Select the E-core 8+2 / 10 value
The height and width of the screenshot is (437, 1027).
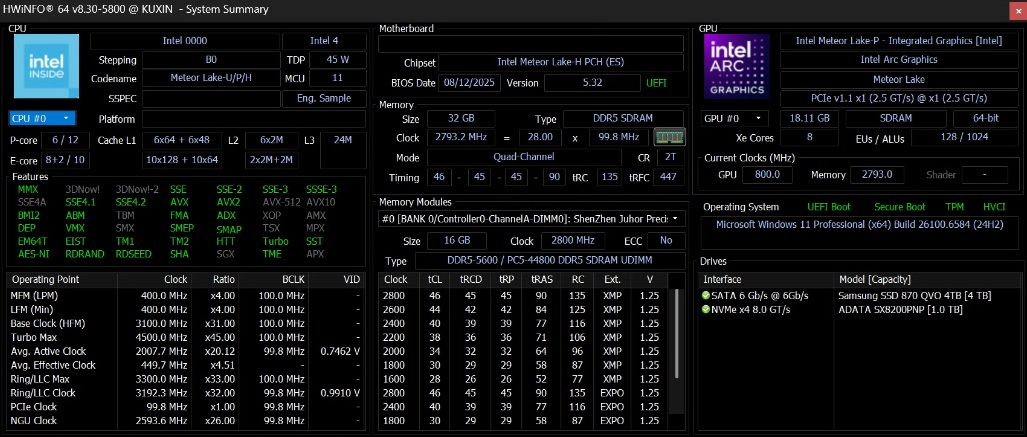point(65,160)
